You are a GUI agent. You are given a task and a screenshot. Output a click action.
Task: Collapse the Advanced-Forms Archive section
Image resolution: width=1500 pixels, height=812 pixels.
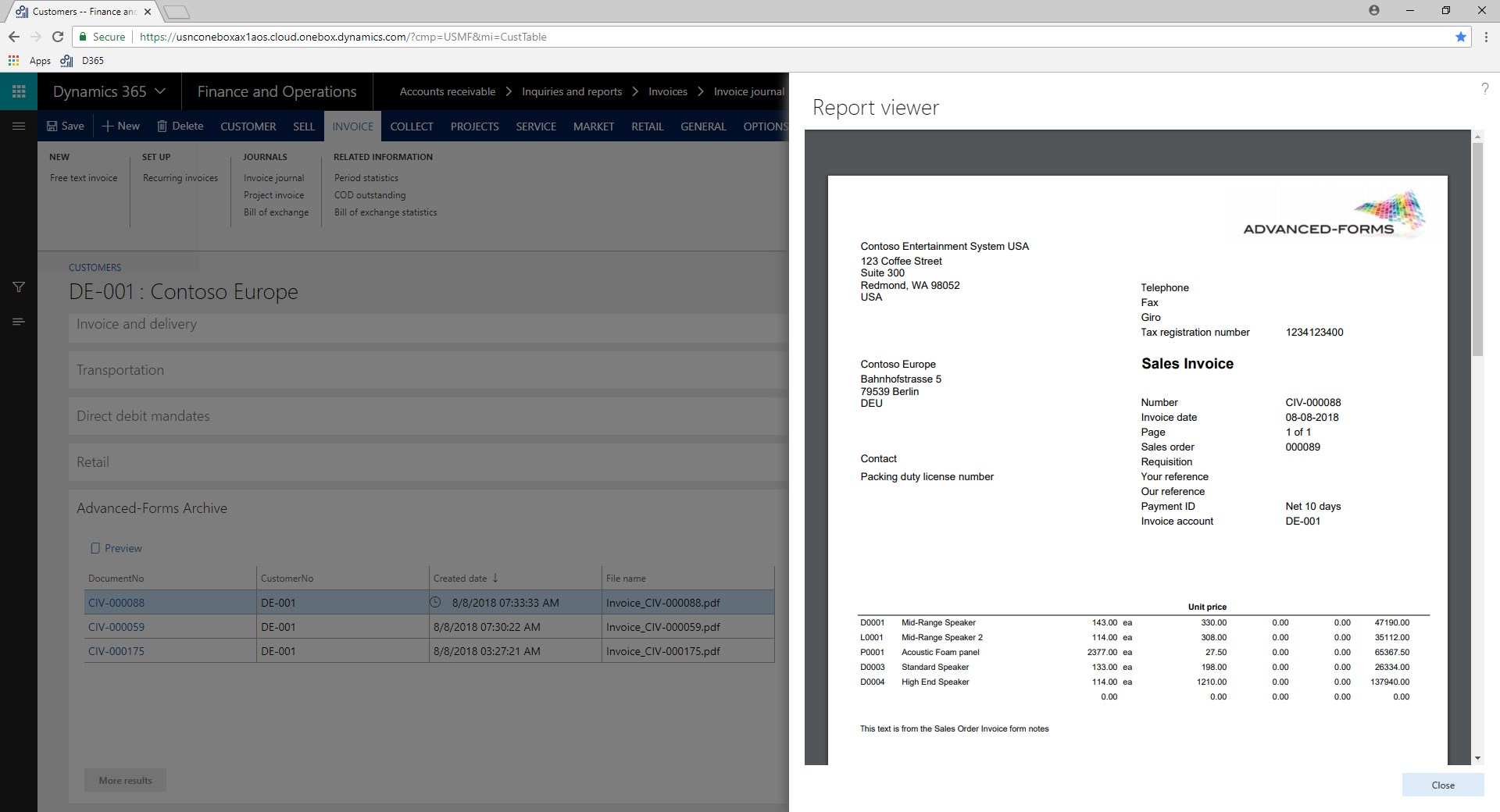[428, 508]
